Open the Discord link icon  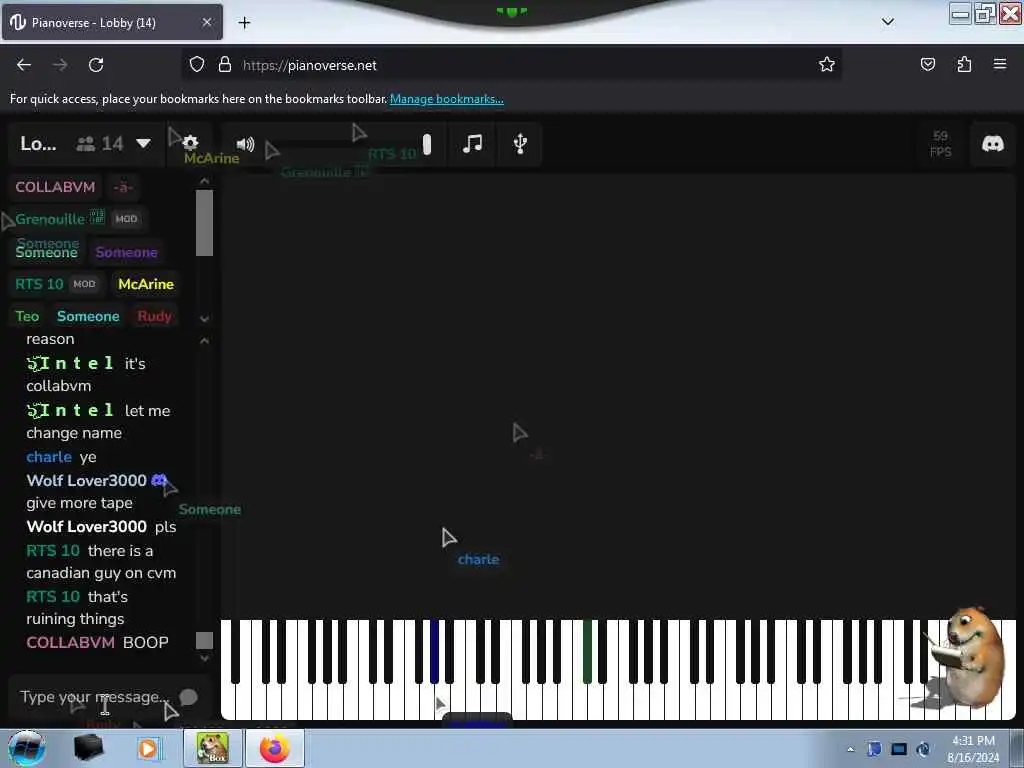993,144
